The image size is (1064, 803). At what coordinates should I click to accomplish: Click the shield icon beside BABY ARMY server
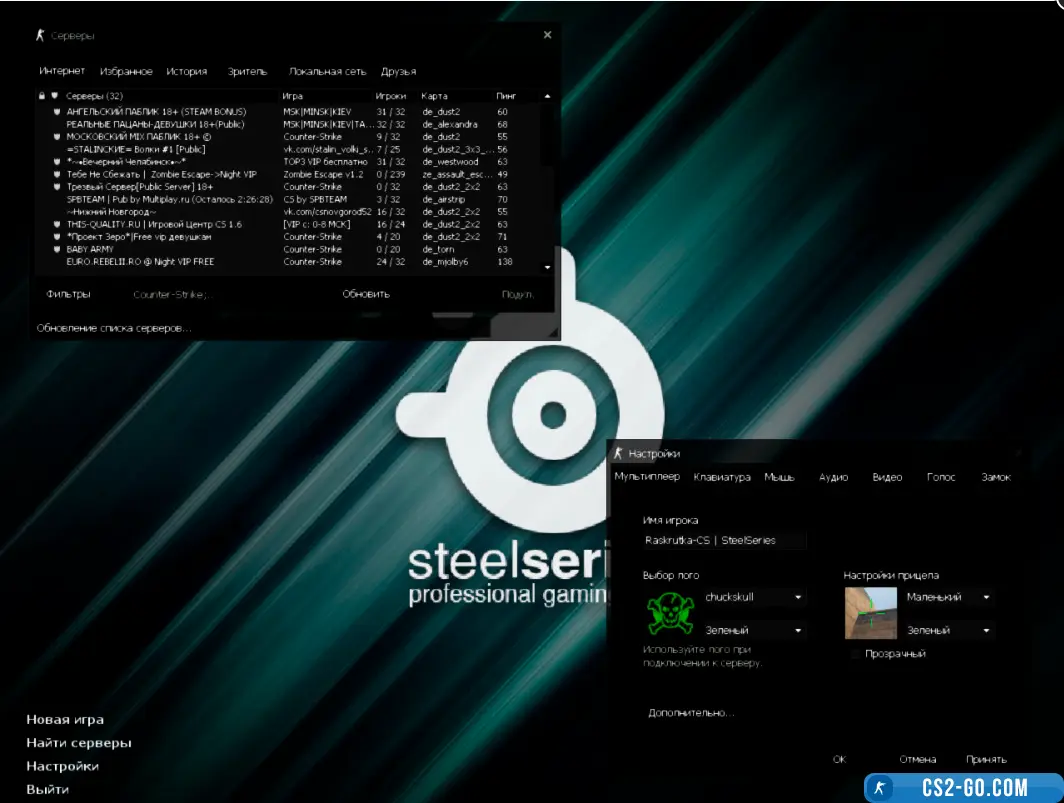coord(58,249)
